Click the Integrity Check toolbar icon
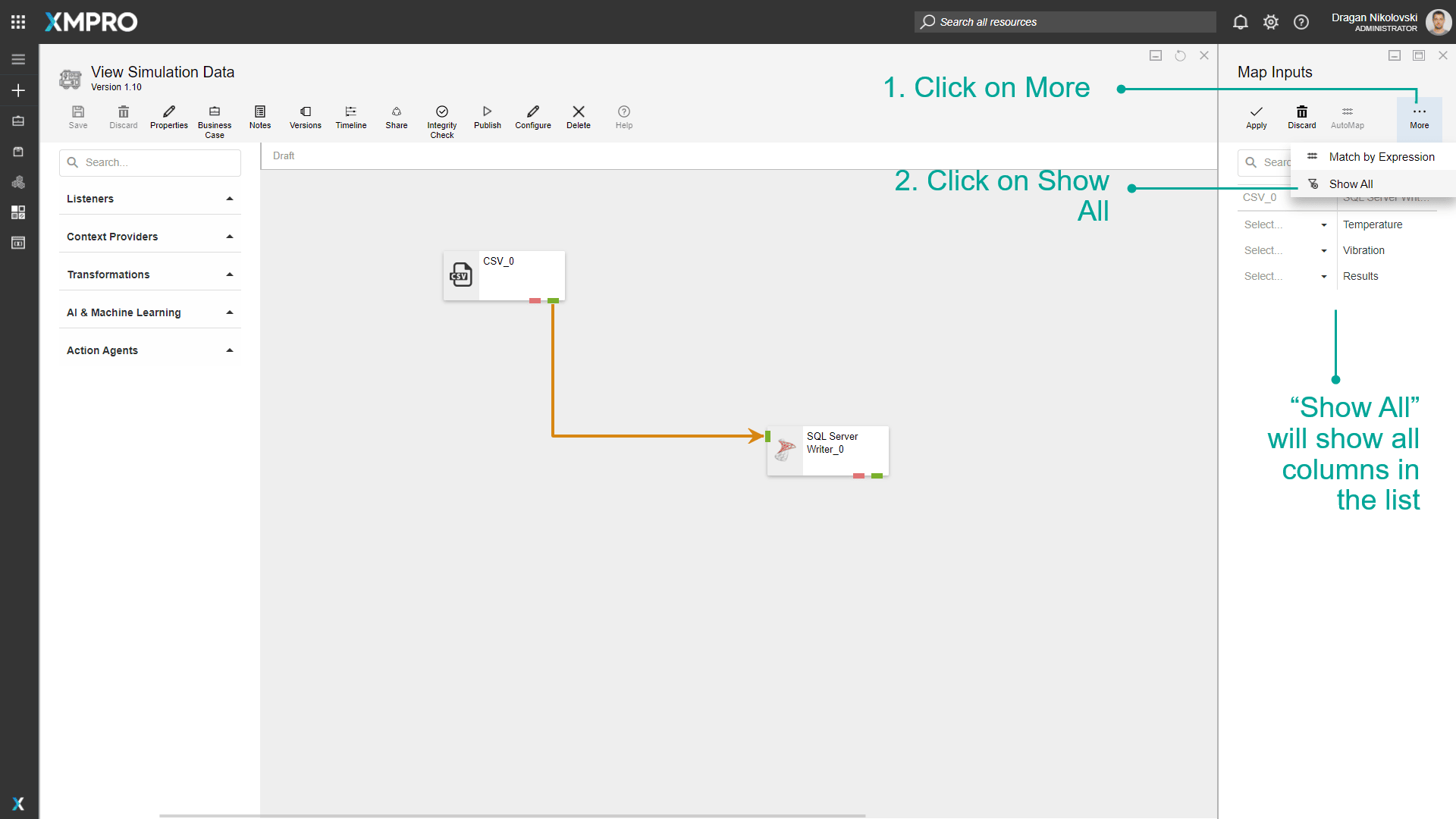1456x819 pixels. click(x=441, y=112)
